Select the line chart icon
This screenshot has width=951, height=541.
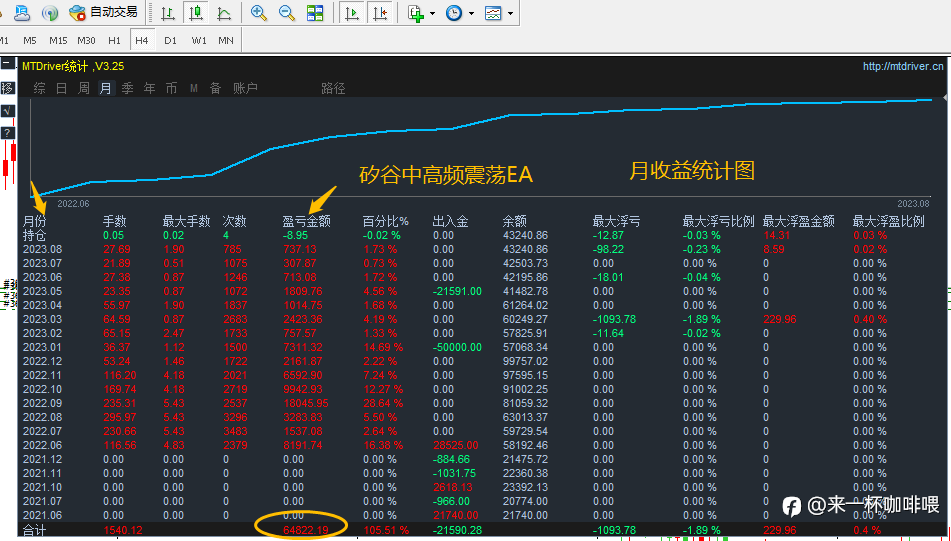click(224, 13)
